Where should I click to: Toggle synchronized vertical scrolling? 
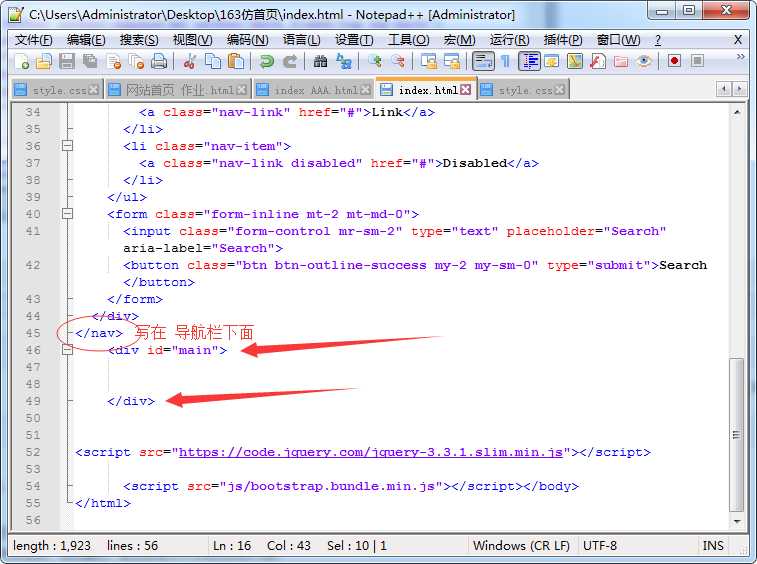click(428, 62)
